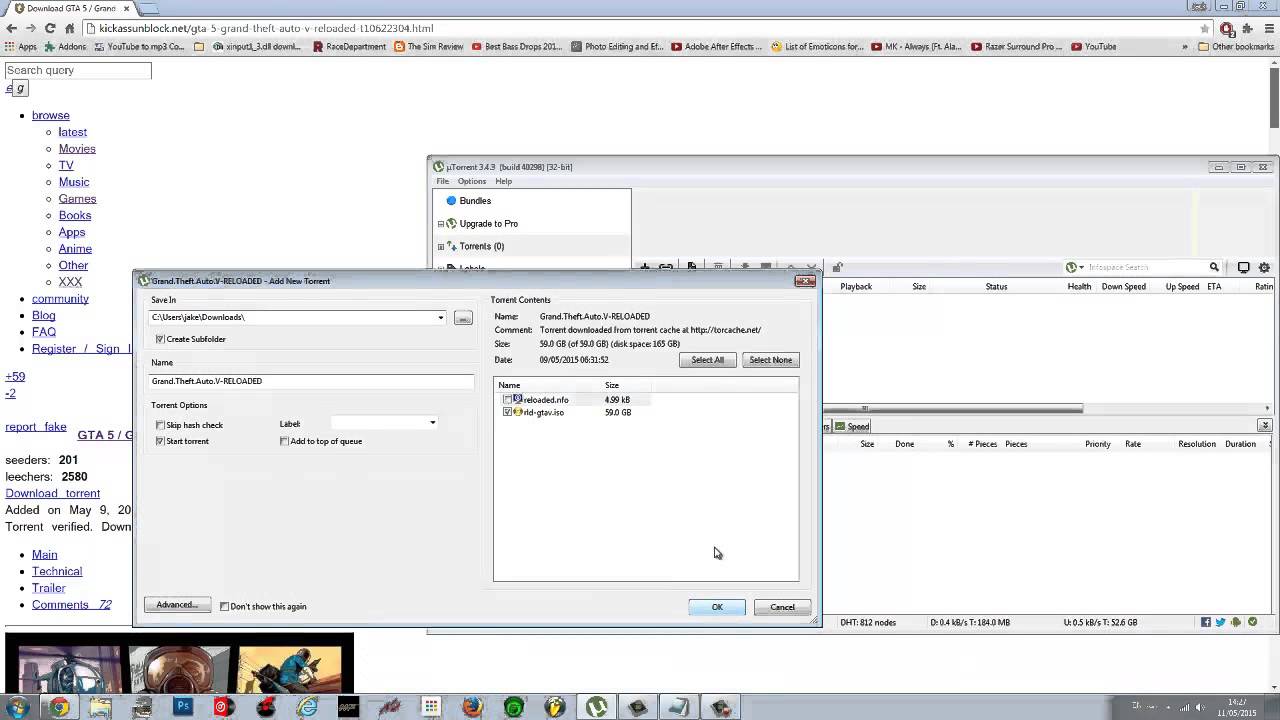Toggle Start torrent checkbox
This screenshot has height=720, width=1280.
tap(160, 441)
